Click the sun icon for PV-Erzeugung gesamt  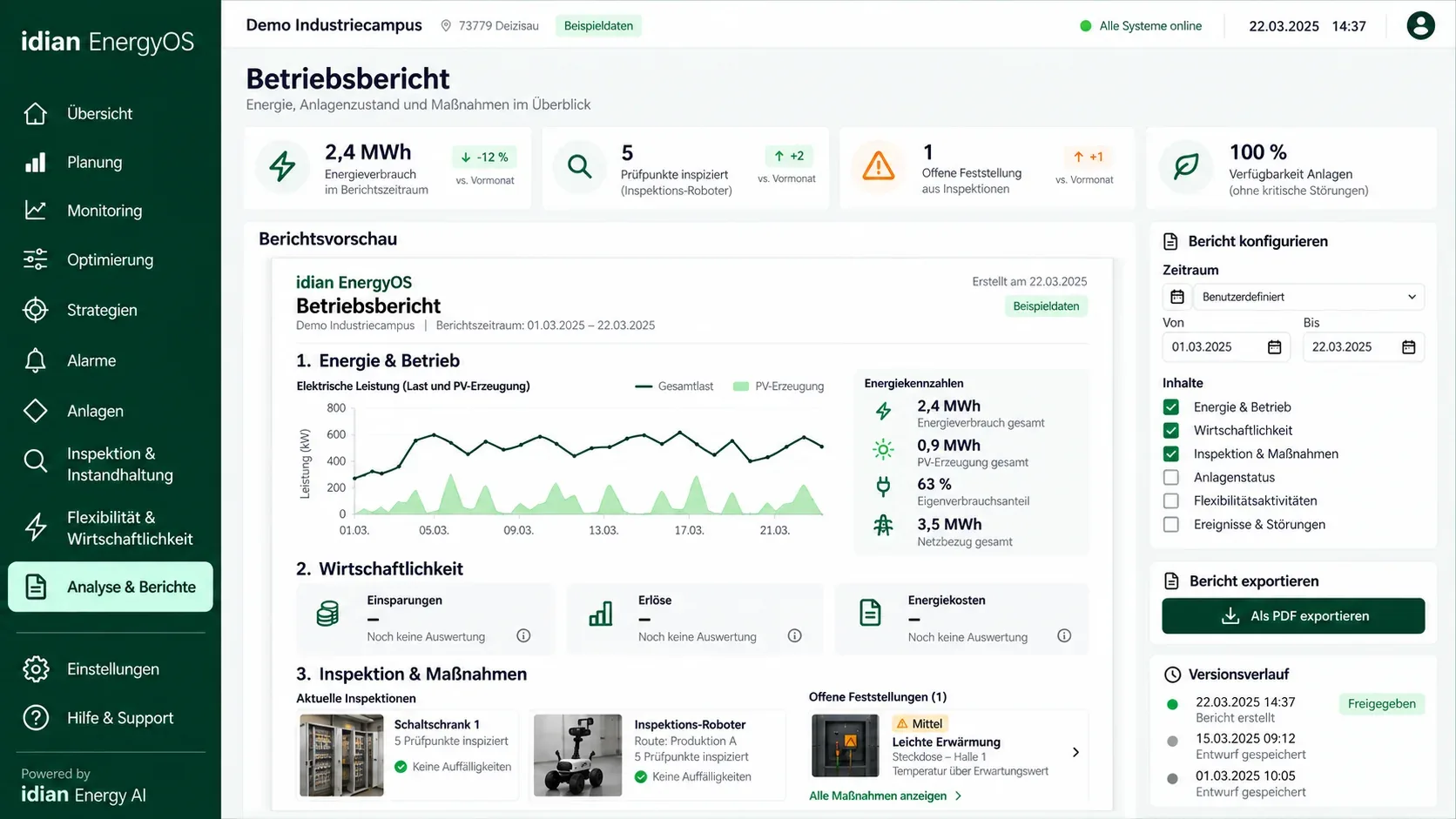click(x=883, y=450)
